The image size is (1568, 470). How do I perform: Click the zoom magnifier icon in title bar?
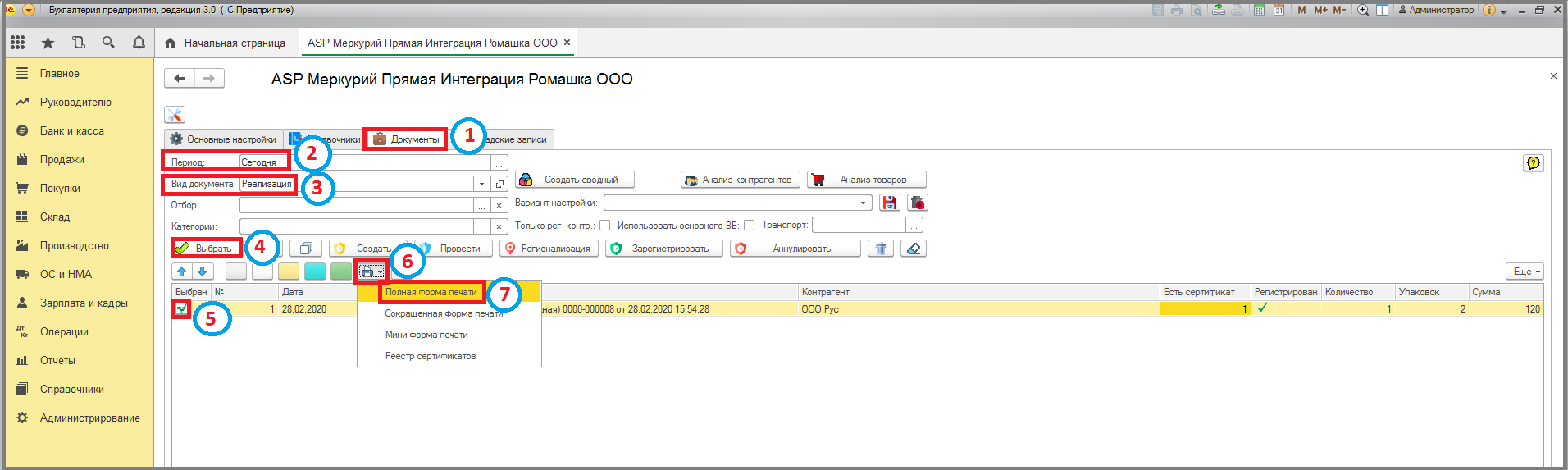1363,10
